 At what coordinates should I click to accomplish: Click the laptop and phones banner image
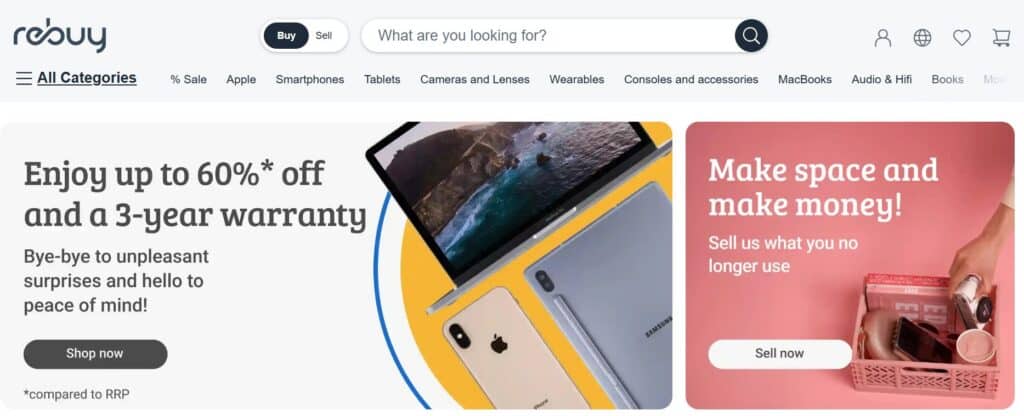click(522, 265)
